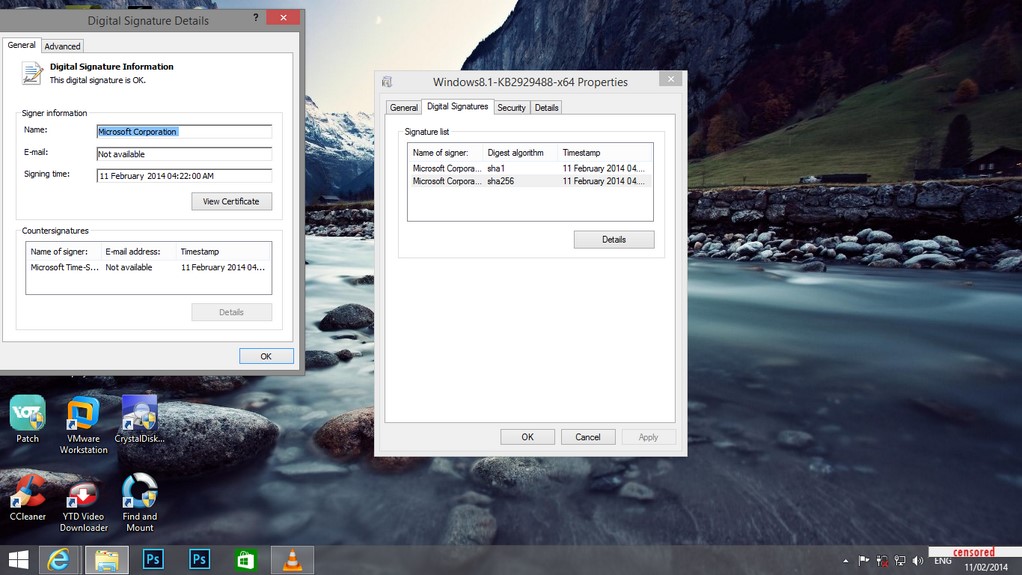Click Details button under Signature list
This screenshot has height=575, width=1022.
point(614,239)
